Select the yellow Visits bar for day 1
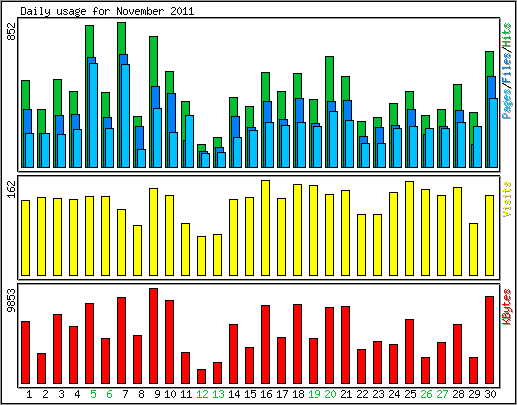Screen dimensions: 517x405 pos(26,238)
